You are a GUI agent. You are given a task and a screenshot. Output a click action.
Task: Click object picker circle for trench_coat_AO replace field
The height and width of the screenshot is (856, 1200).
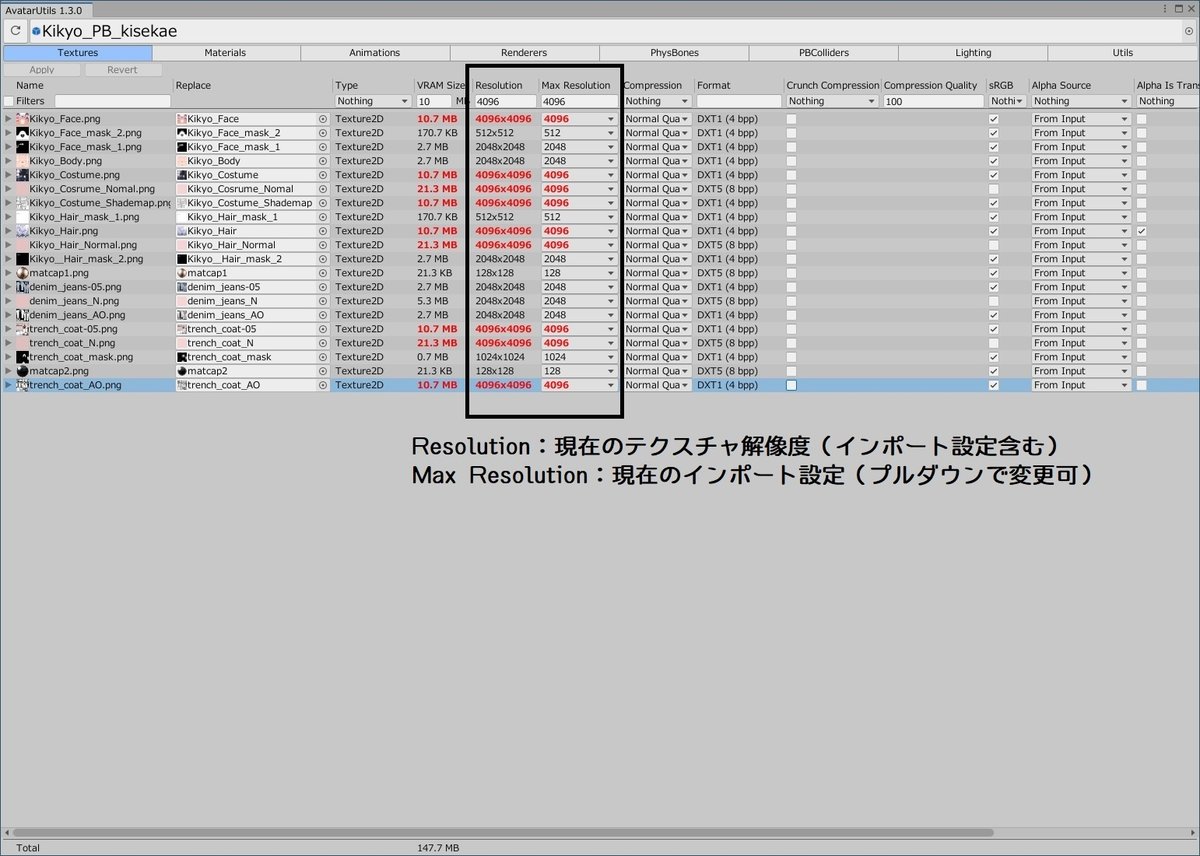coord(322,384)
